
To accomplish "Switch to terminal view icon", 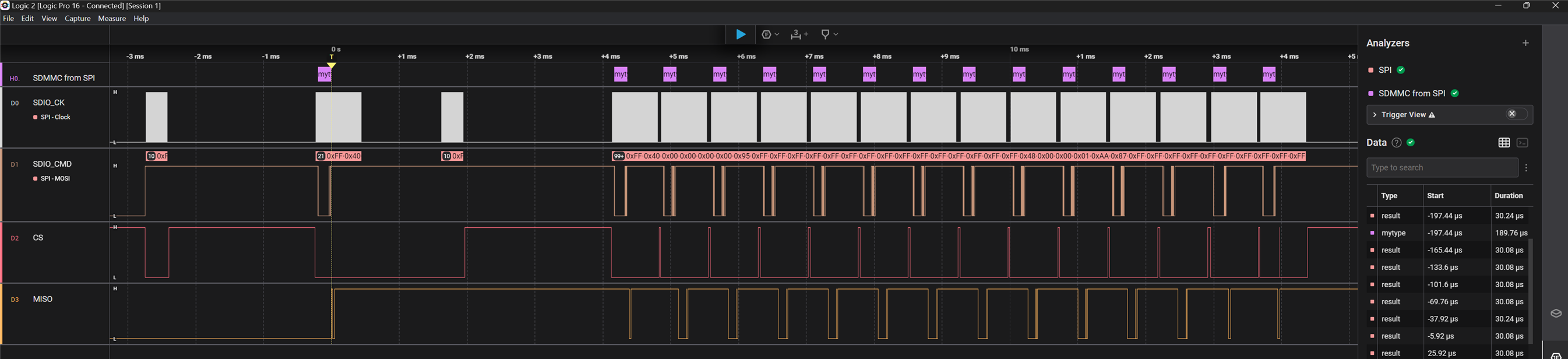I will pyautogui.click(x=1523, y=143).
